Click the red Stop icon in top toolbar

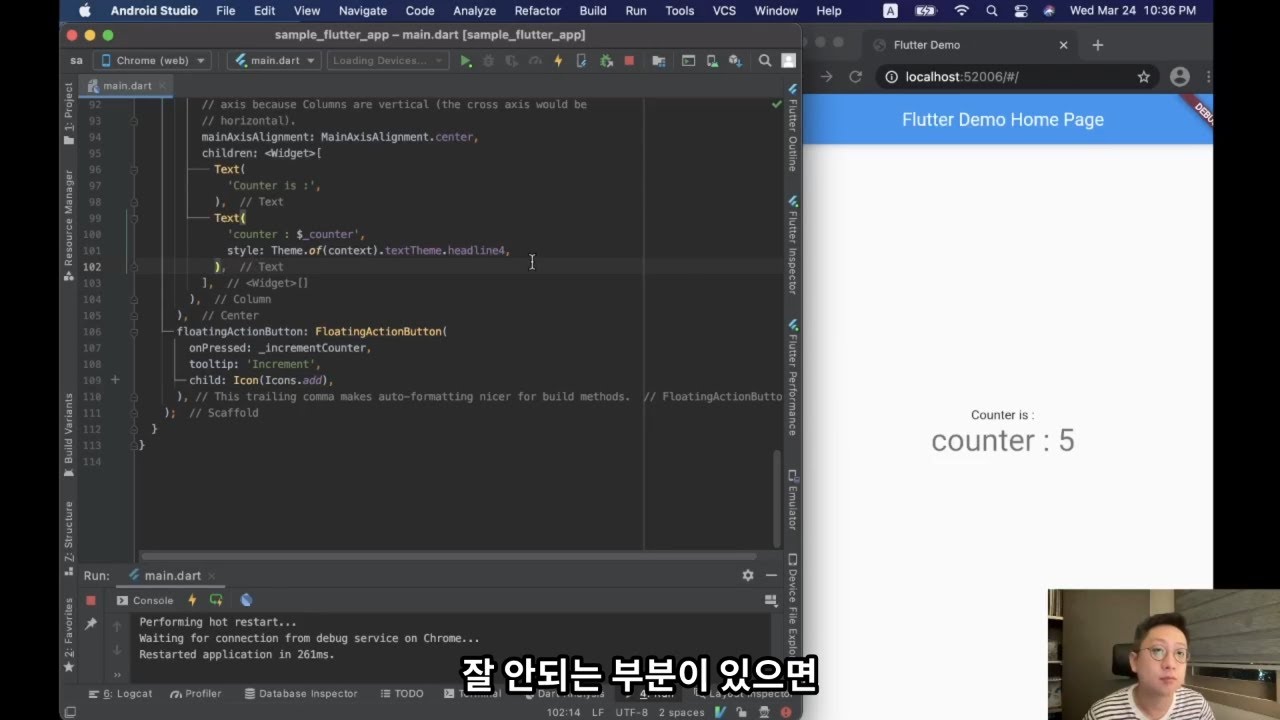[629, 61]
